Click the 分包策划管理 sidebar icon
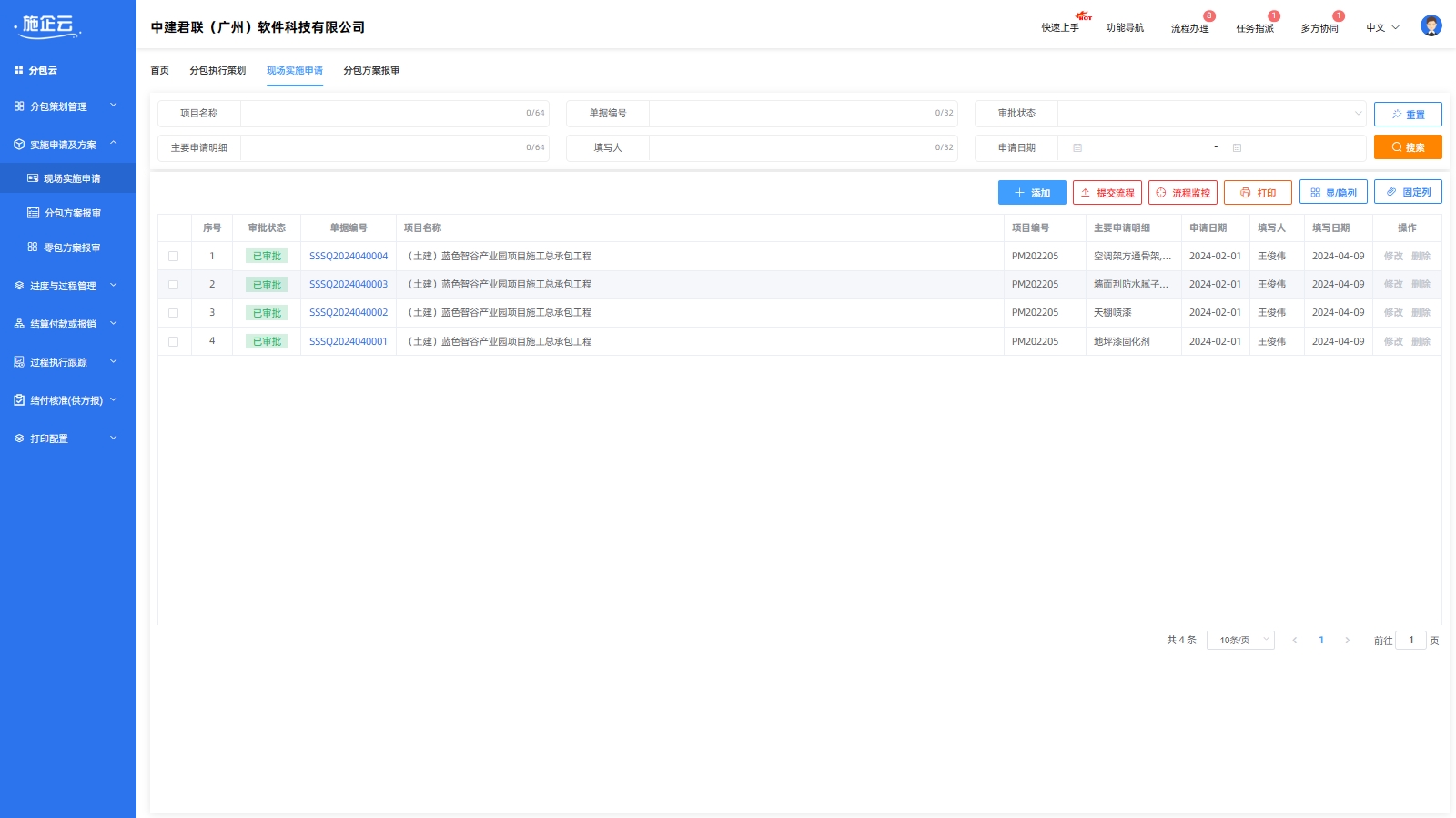Viewport: 1456px width, 818px height. (19, 106)
